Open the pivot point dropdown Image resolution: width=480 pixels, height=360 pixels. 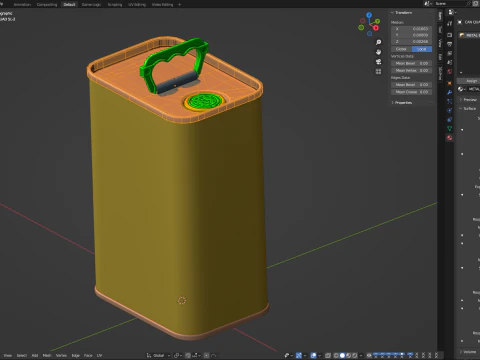(178, 355)
